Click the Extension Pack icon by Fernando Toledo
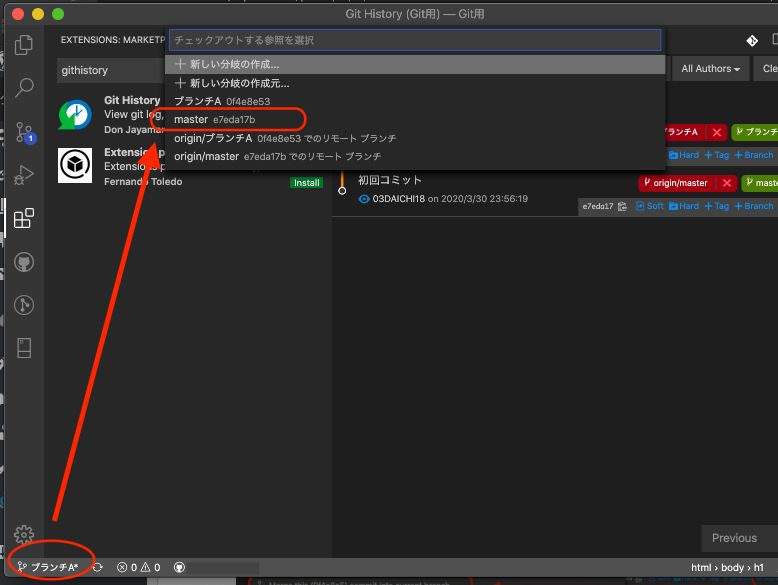Screen dimensions: 778x585 (75, 165)
